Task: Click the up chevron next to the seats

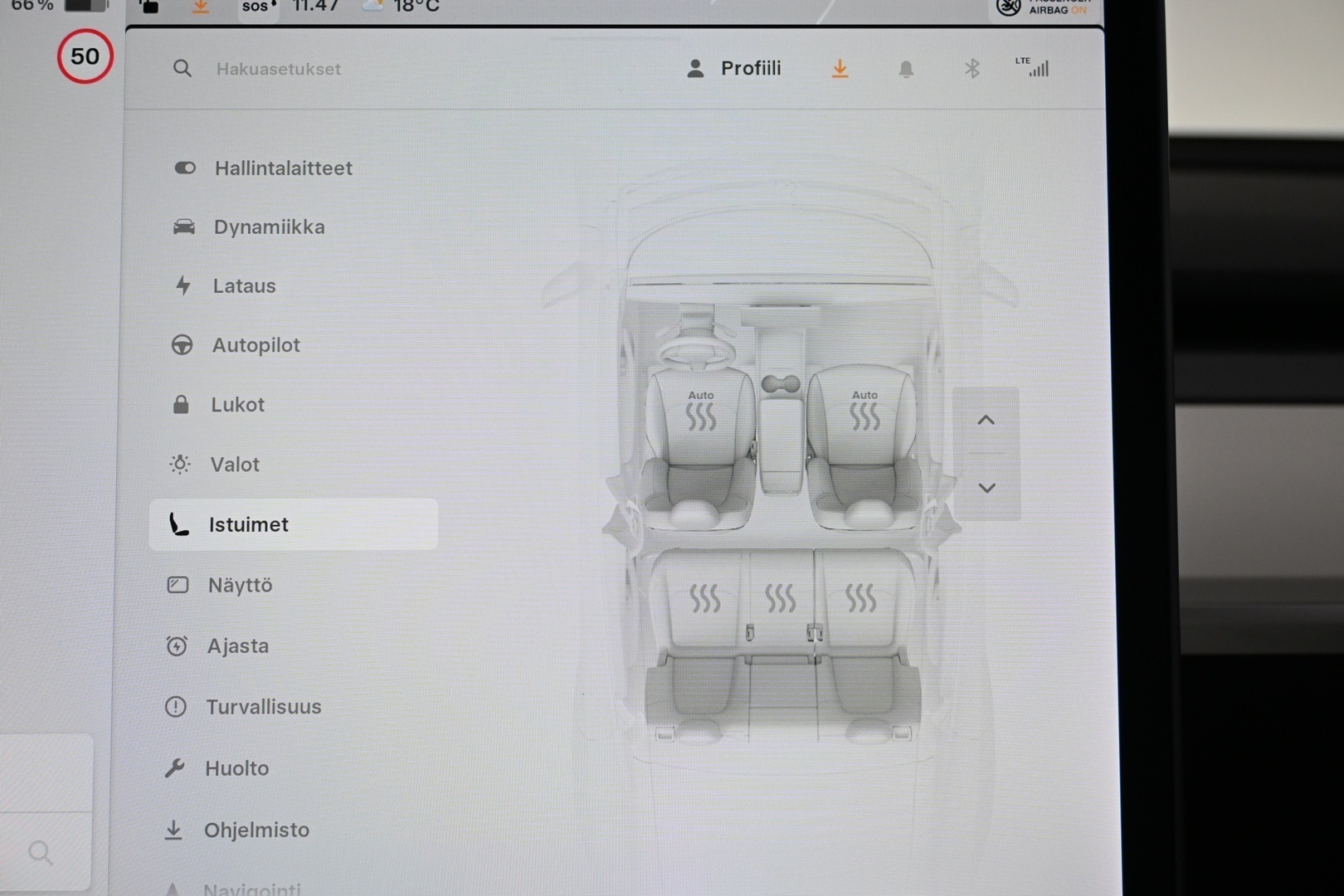Action: tap(986, 420)
